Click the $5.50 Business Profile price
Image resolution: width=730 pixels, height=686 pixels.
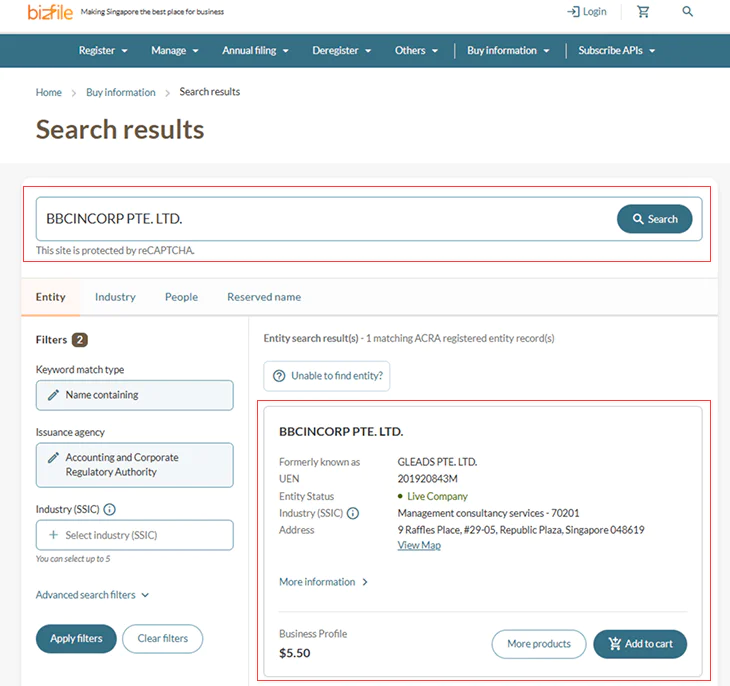click(295, 653)
